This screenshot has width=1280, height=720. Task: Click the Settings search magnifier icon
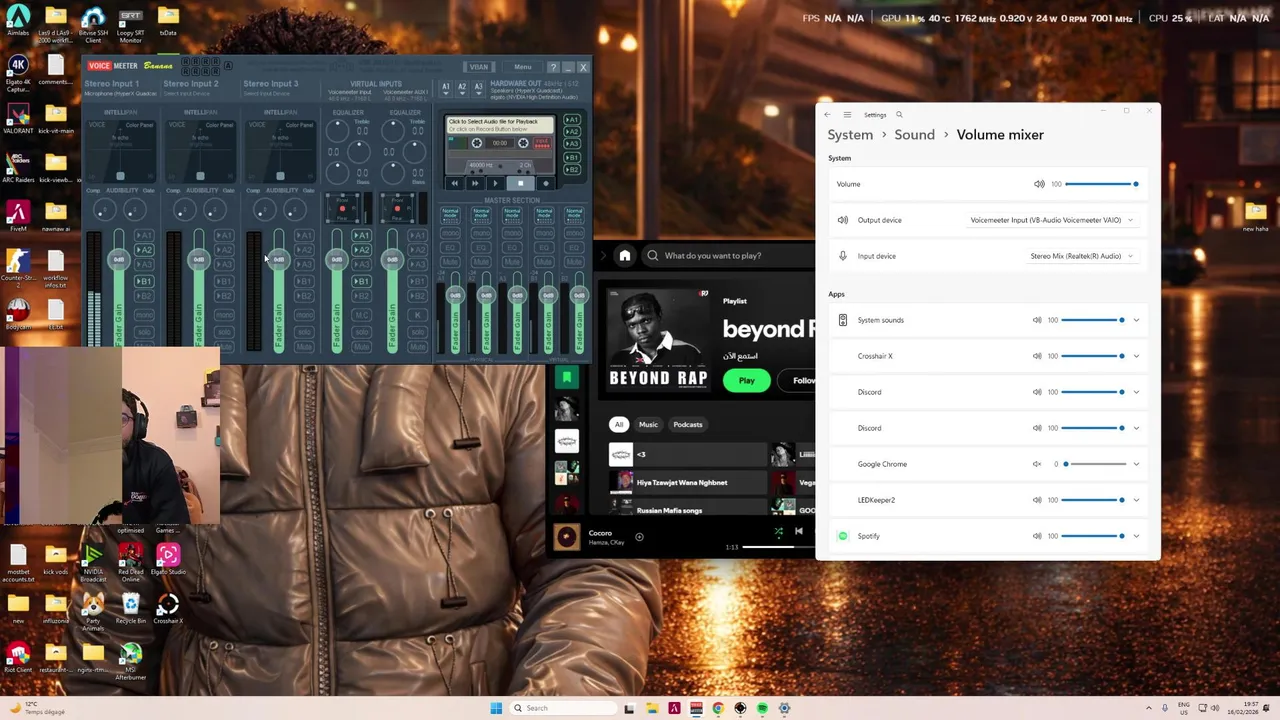coord(899,115)
